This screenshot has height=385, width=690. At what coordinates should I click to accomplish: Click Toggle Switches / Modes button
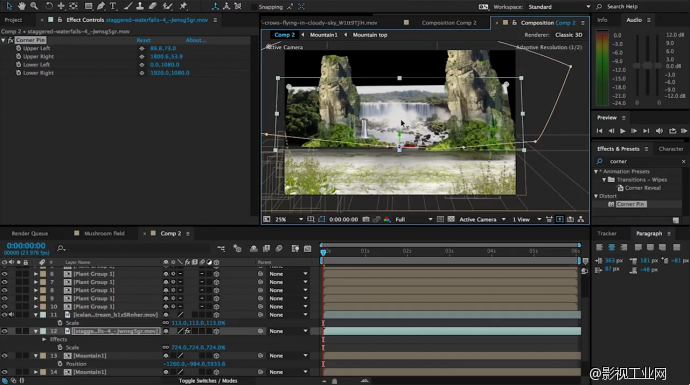click(208, 381)
